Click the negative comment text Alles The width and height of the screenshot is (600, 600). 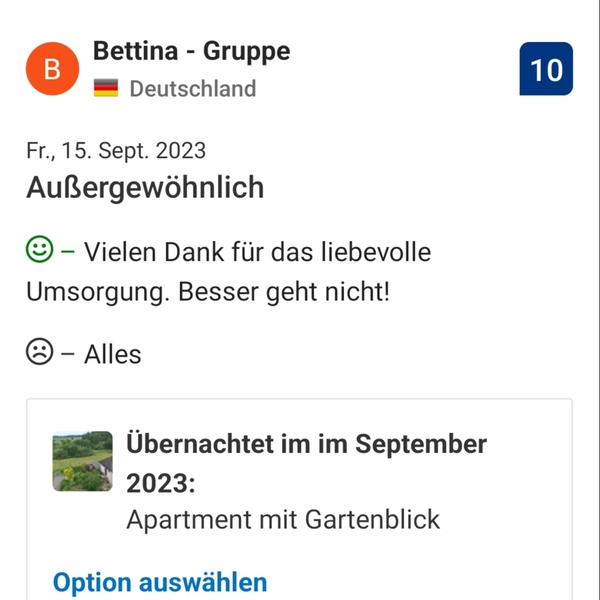112,354
